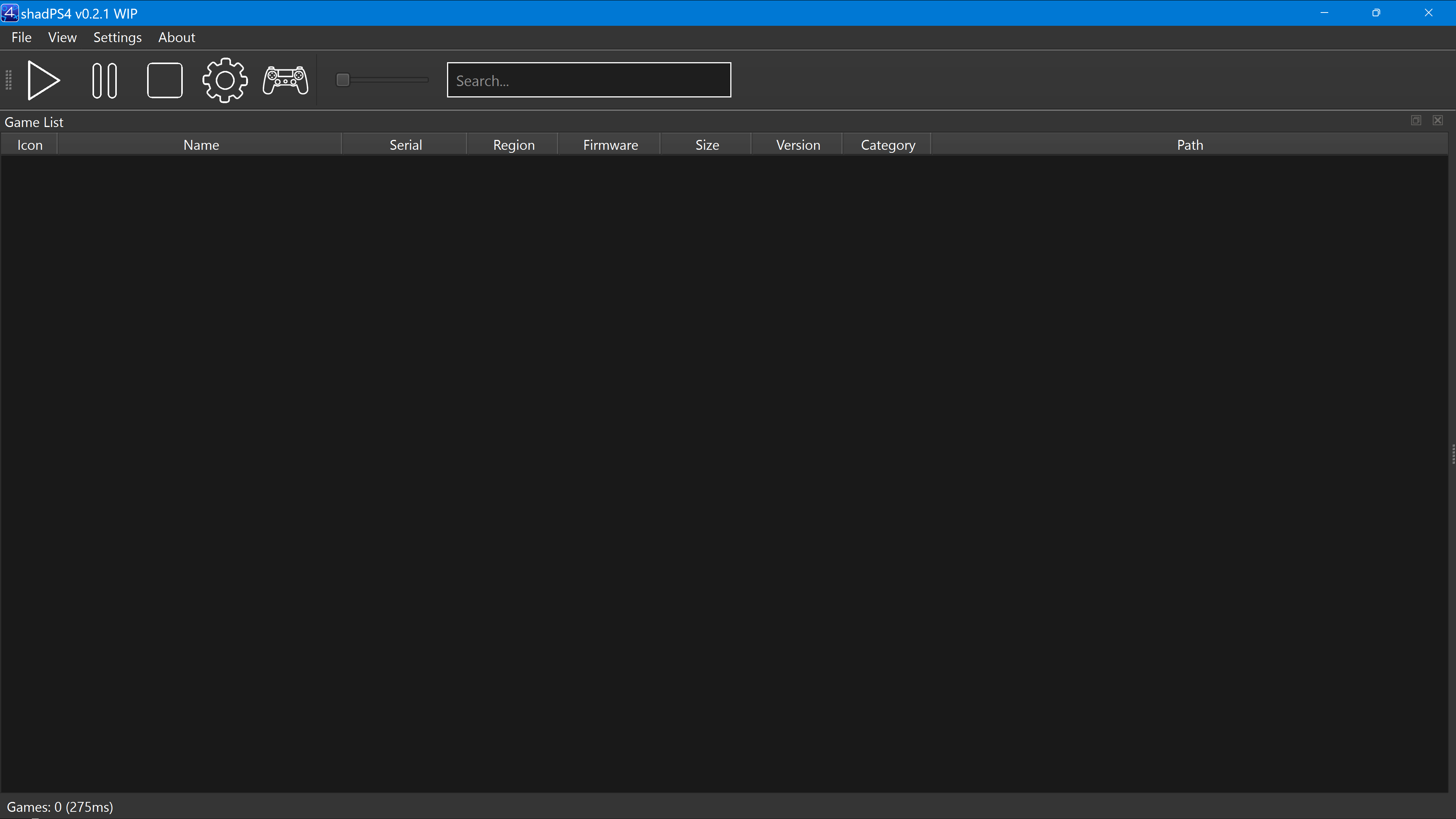This screenshot has height=819, width=1456.
Task: Sort game list by Size column
Action: coord(706,145)
